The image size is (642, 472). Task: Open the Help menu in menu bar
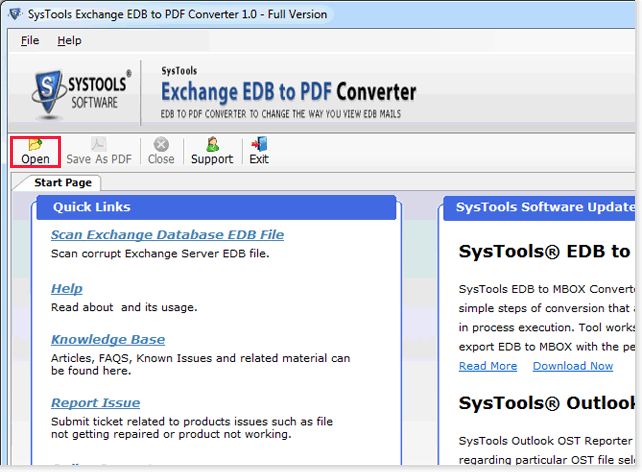[x=69, y=40]
